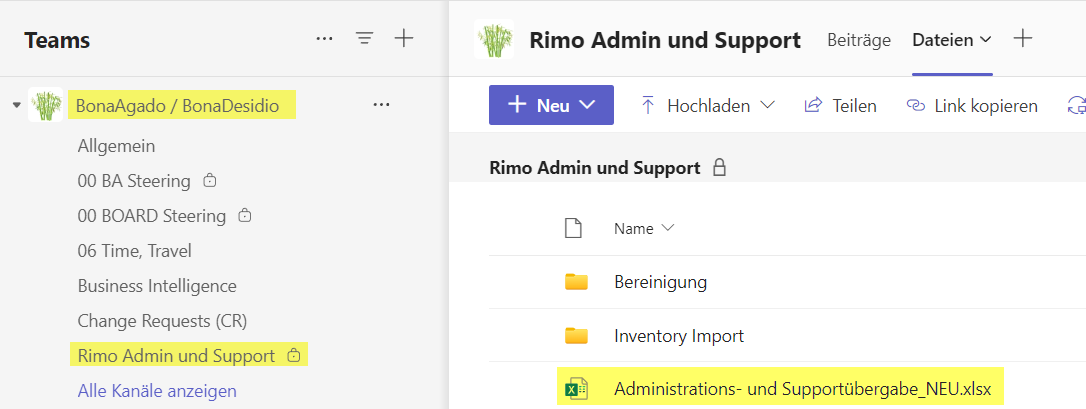The width and height of the screenshot is (1086, 409).
Task: Click the Bereinigung folder icon
Action: pos(576,282)
